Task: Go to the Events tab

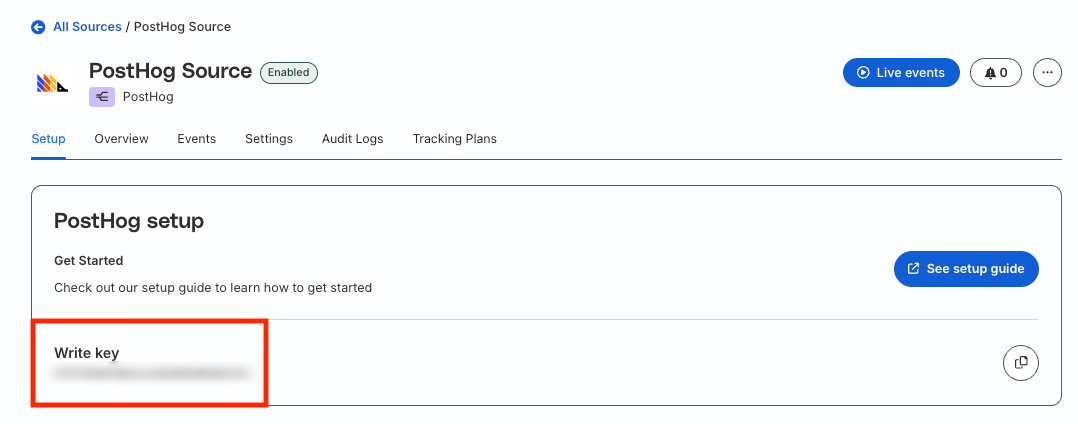Action: point(196,139)
